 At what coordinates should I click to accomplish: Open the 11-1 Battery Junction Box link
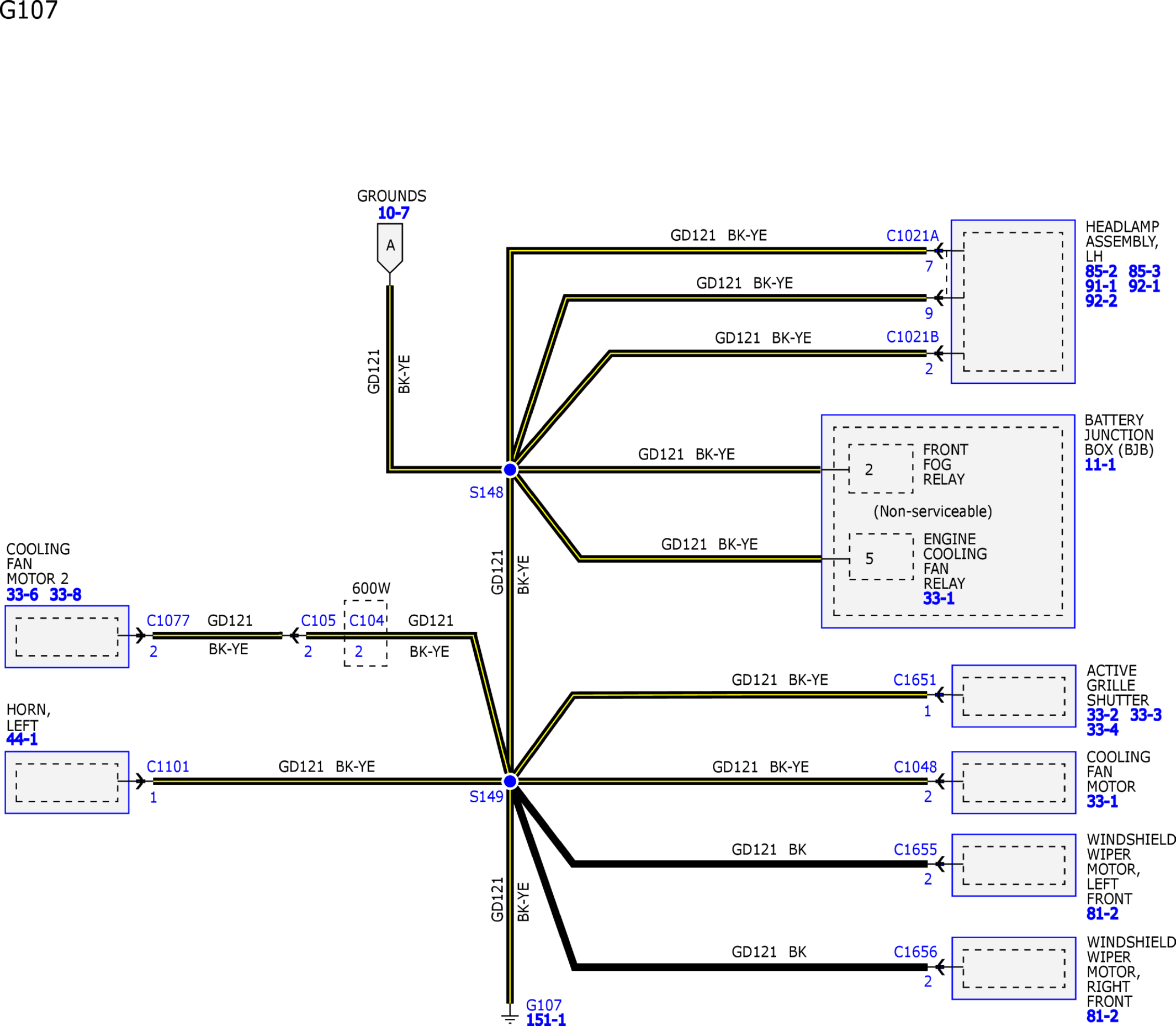tap(1100, 464)
